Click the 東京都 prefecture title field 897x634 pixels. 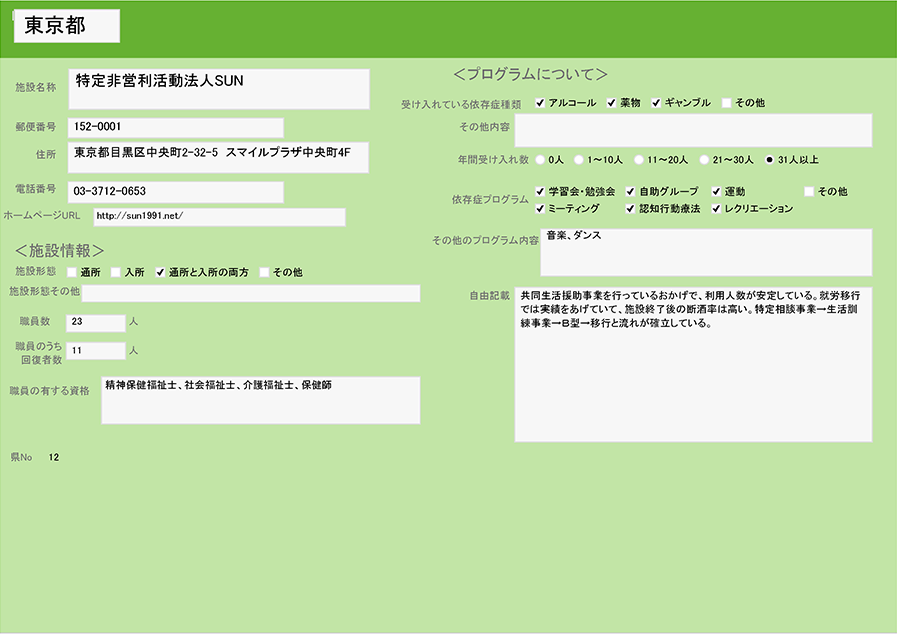[x=67, y=27]
